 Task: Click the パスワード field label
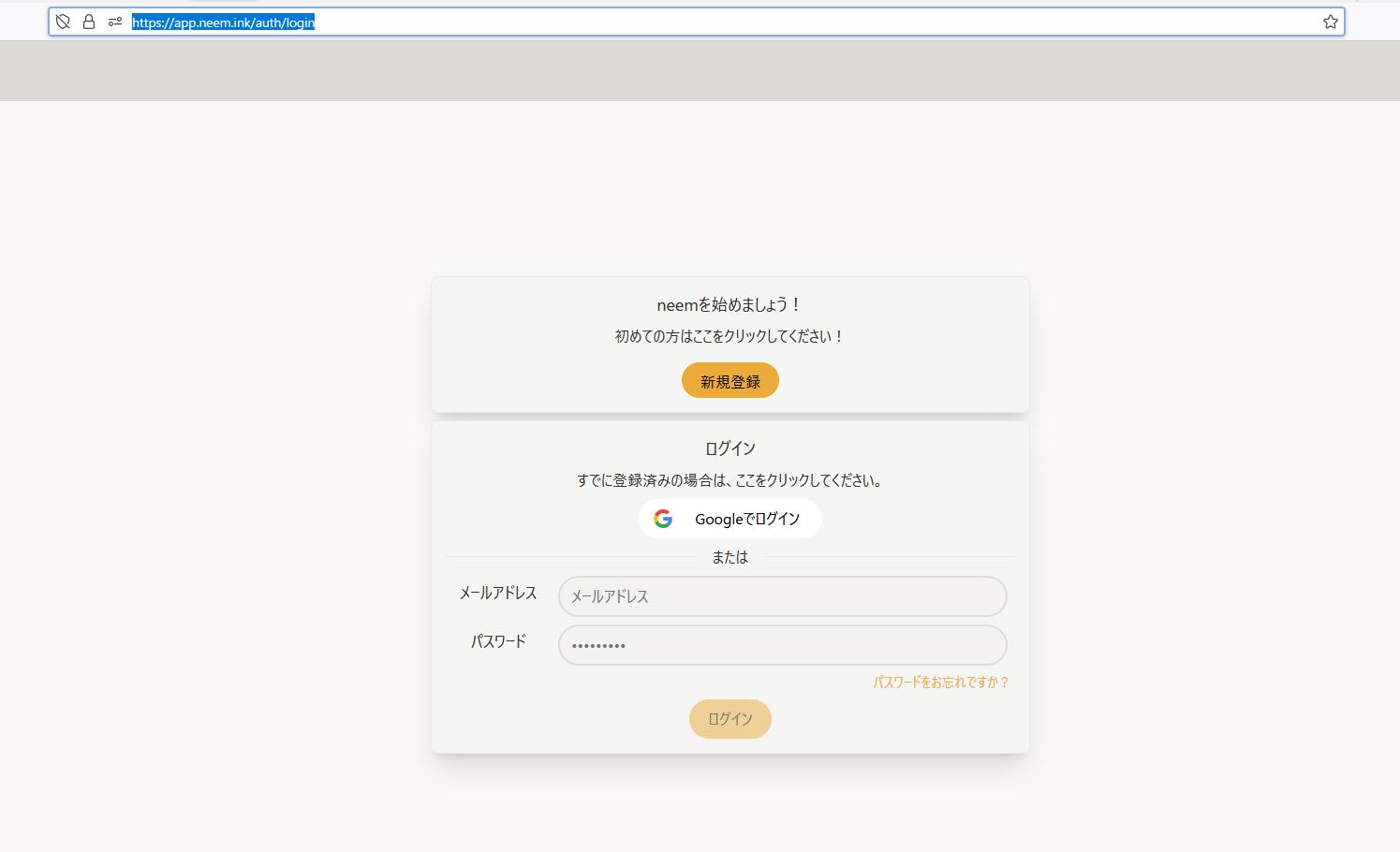coord(497,641)
